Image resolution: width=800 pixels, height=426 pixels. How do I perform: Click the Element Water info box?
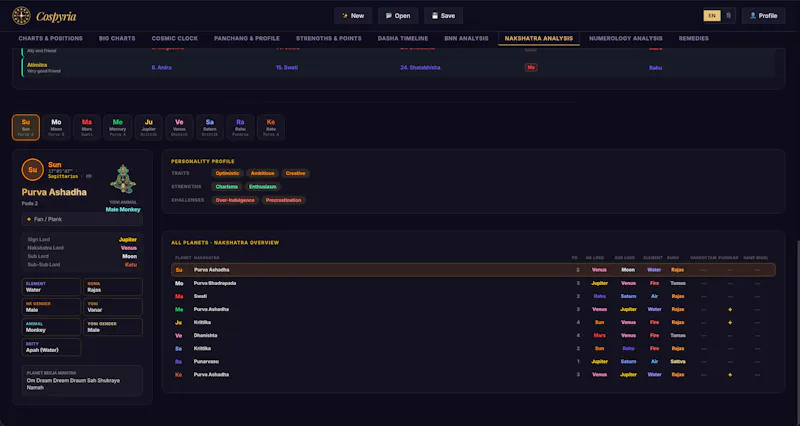point(51,287)
